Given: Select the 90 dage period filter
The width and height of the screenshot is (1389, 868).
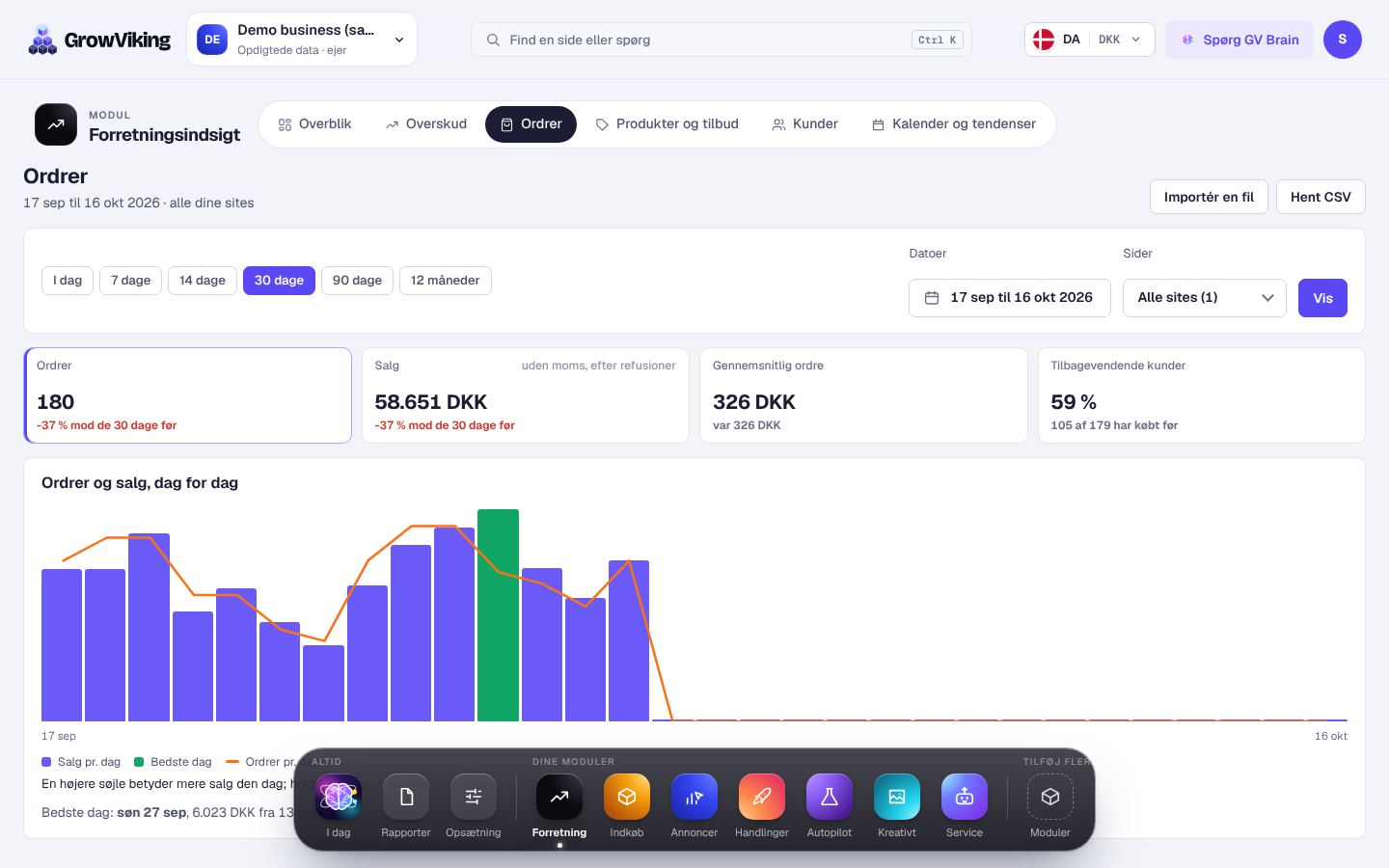Looking at the screenshot, I should tap(357, 281).
